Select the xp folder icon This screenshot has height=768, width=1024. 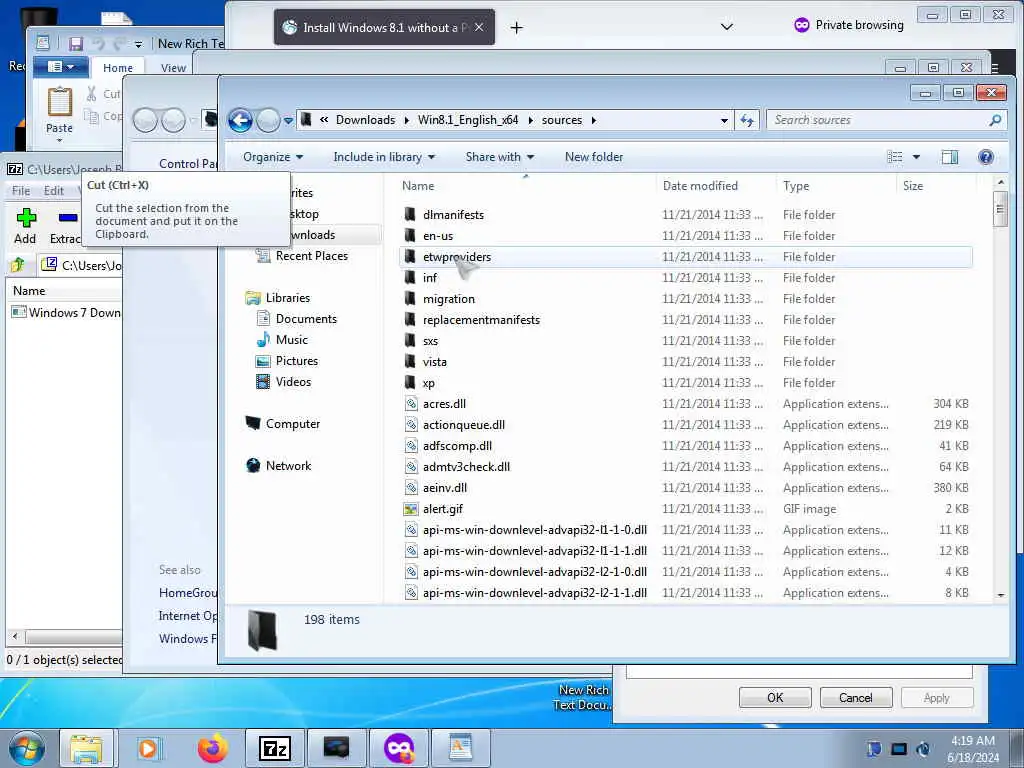(410, 383)
